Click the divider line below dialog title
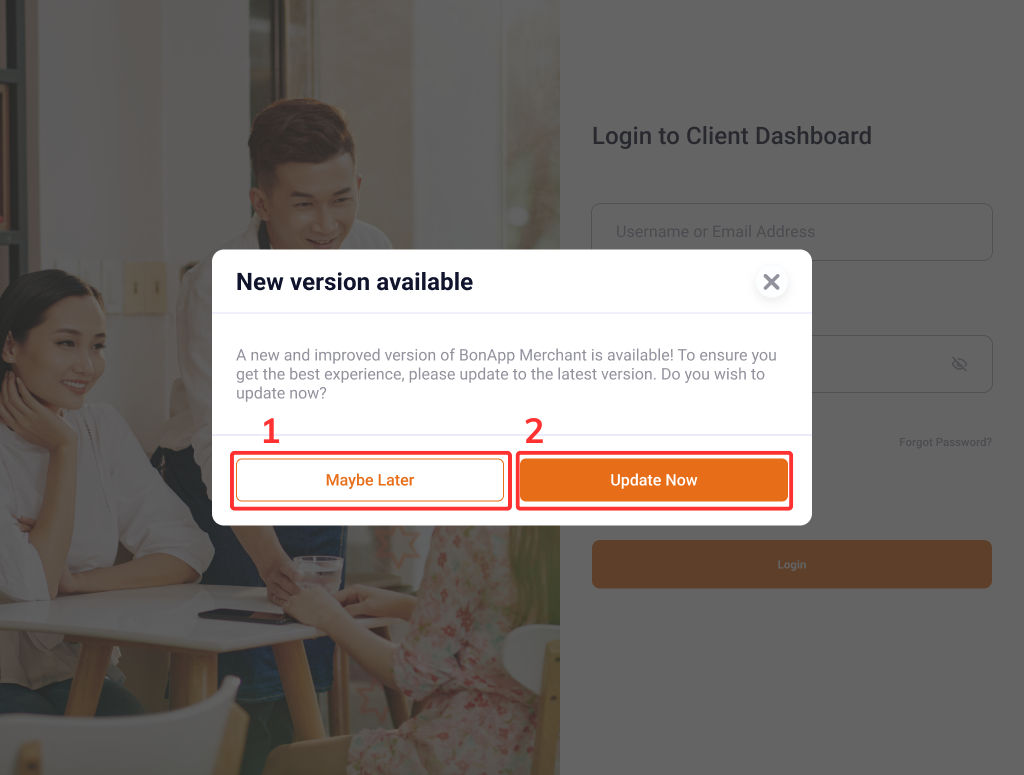 pos(512,313)
